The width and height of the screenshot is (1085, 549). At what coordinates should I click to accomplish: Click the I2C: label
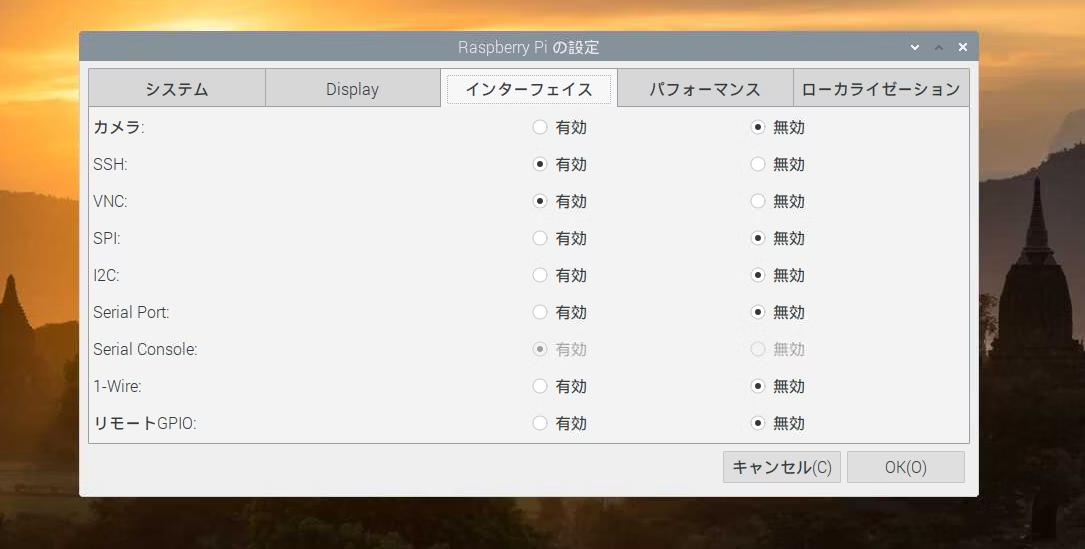[106, 276]
